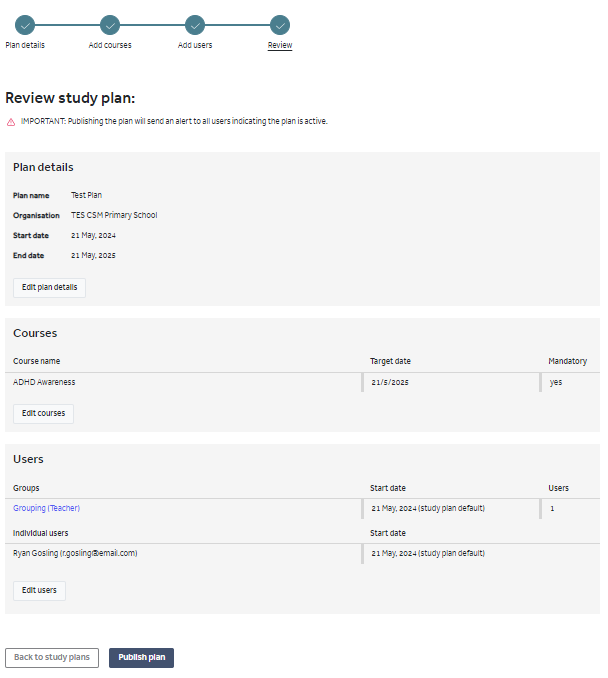Click Ryan Gosling's start date cell
Screen dimensions: 608x678
click(428, 553)
